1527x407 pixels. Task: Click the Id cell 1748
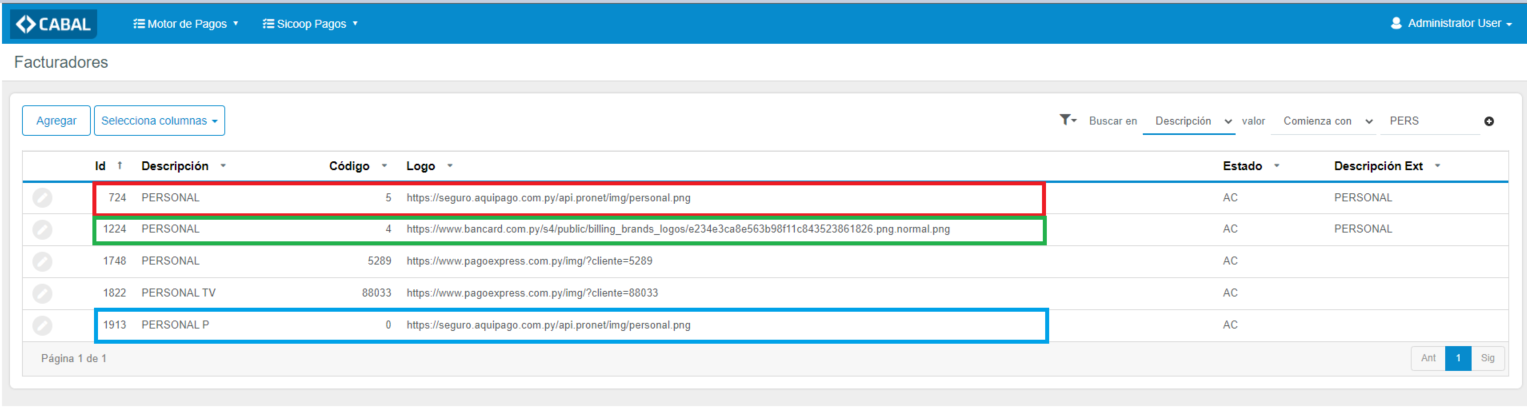[x=114, y=261]
